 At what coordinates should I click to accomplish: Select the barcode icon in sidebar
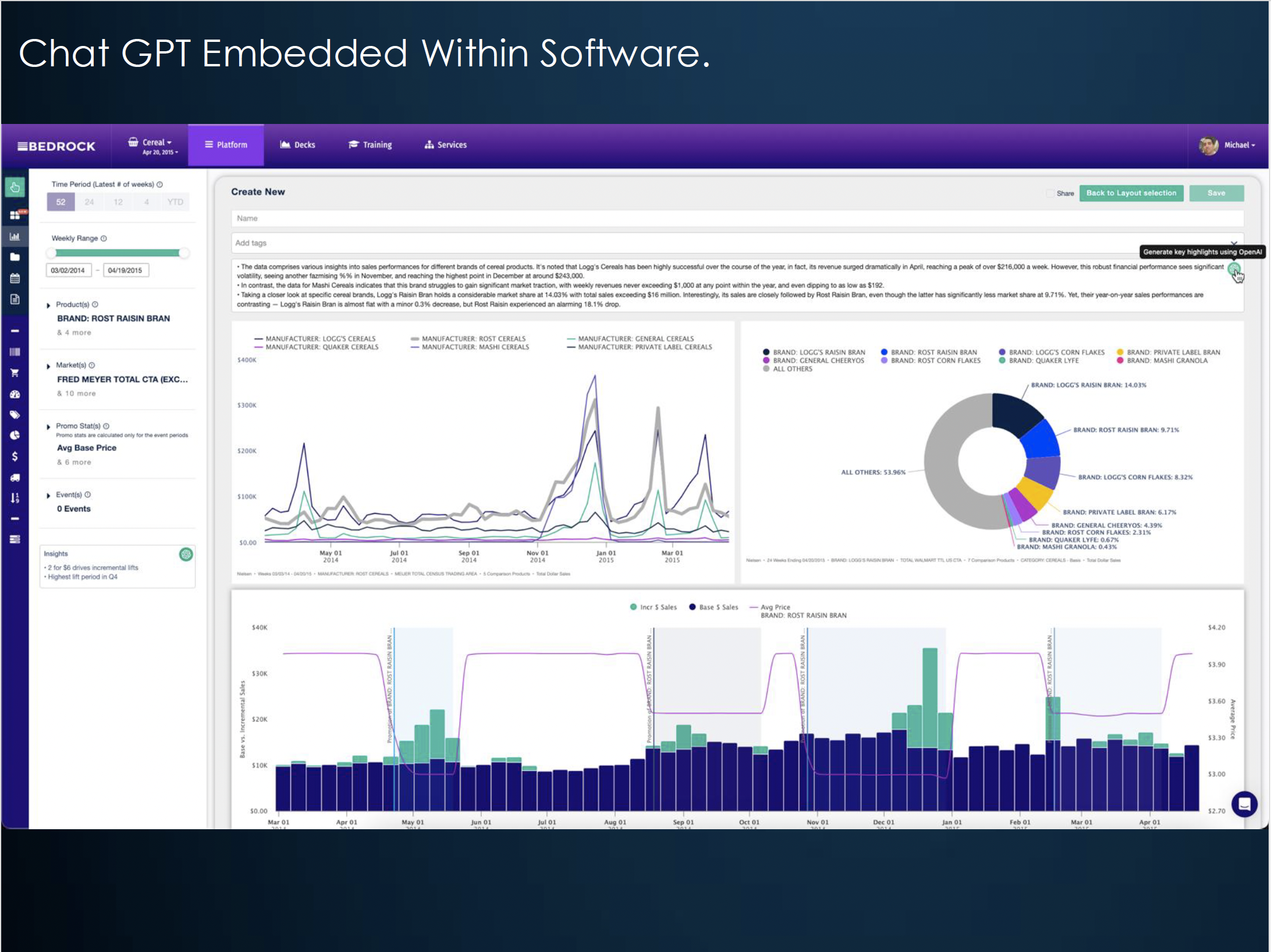tap(15, 352)
